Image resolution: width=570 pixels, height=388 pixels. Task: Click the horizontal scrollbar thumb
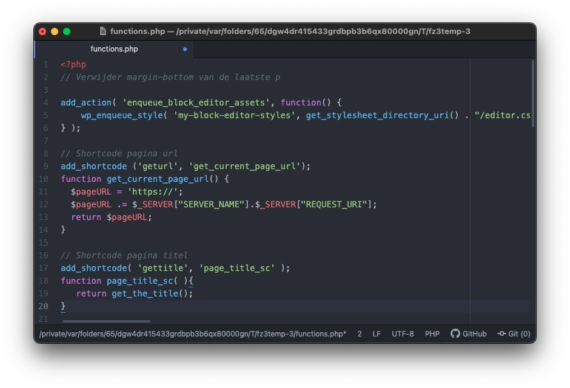click(x=106, y=321)
